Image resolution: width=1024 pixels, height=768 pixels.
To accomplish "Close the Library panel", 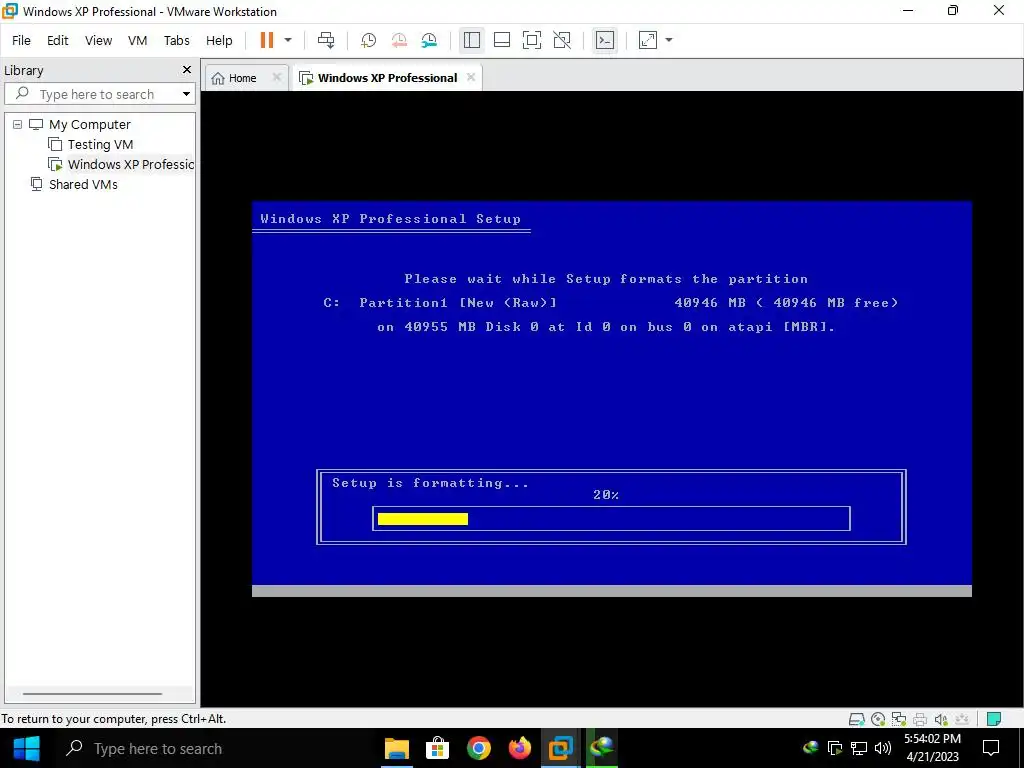I will coord(187,69).
